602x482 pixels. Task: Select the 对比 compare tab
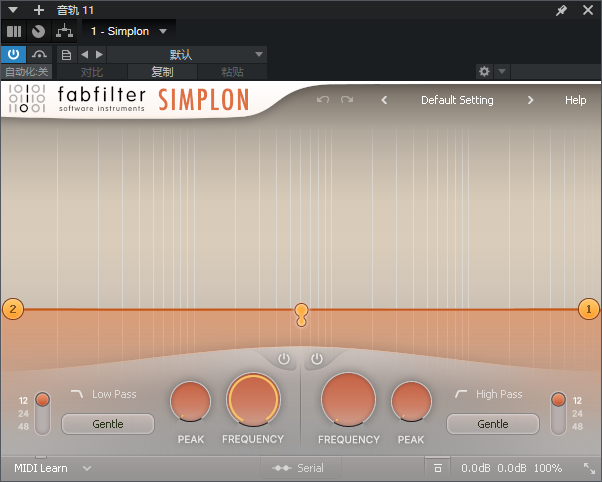pyautogui.click(x=92, y=72)
